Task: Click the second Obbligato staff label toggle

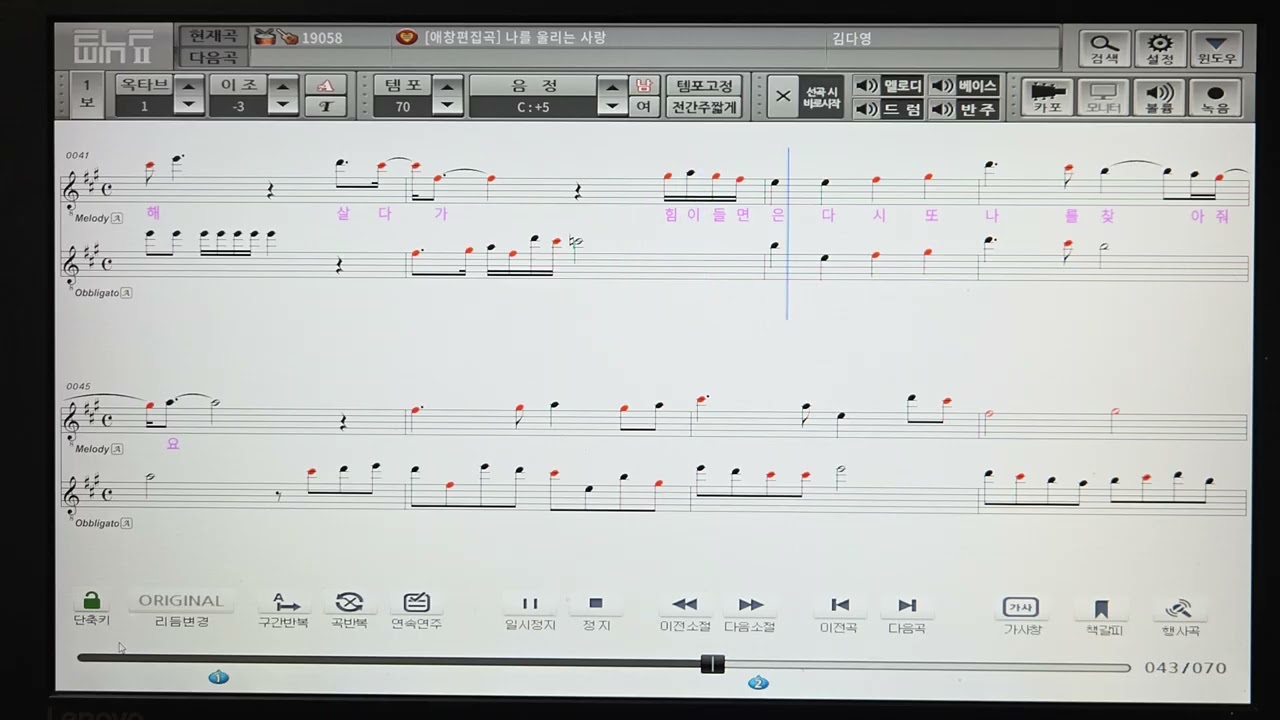Action: click(127, 523)
